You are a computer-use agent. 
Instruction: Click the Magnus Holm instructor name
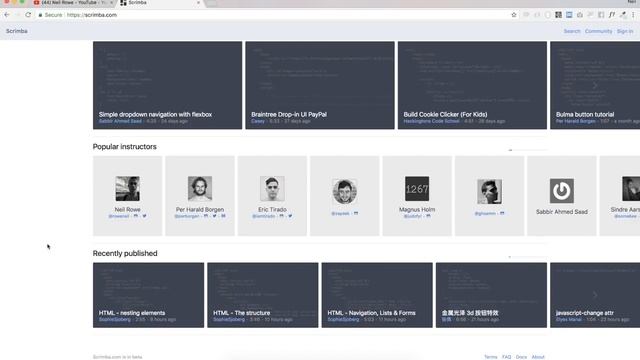click(417, 209)
